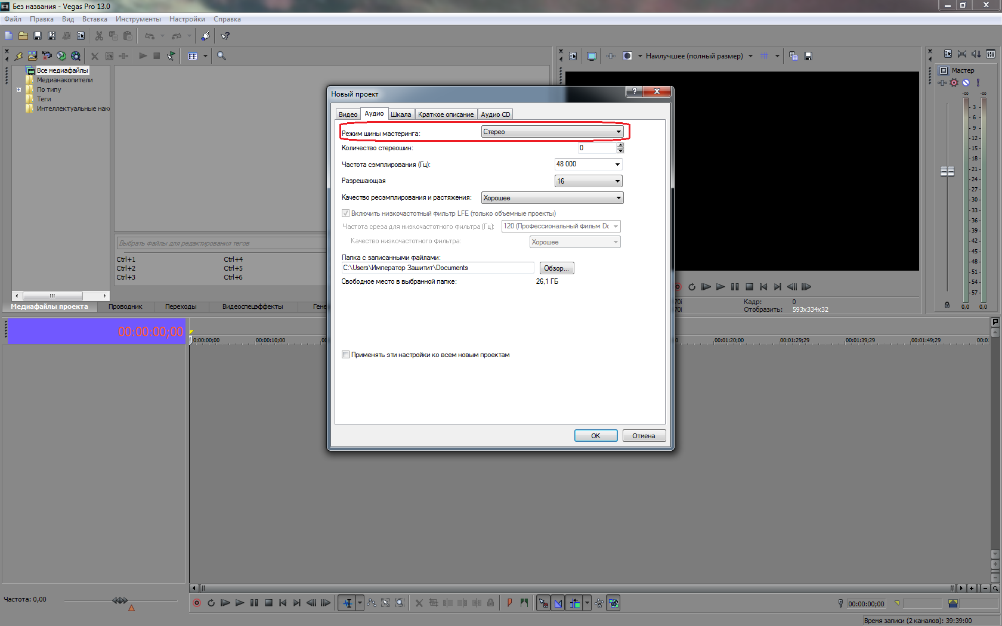
Task: Click the Master volume fader handle
Action: coord(947,171)
